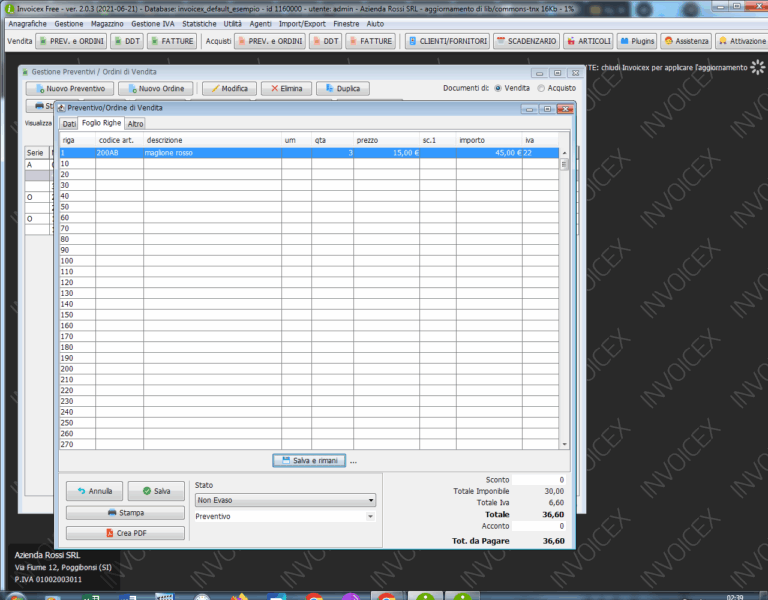This screenshot has height=600, width=768.
Task: Click the iva column header
Action: coord(540,140)
